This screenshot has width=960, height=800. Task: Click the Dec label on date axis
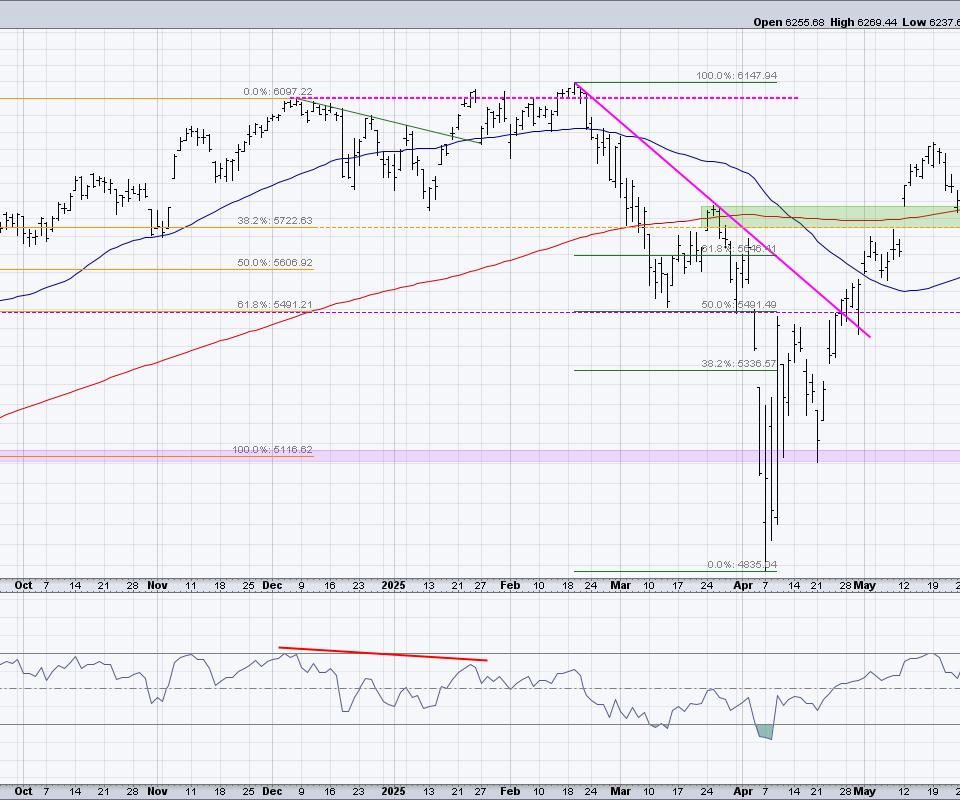tap(272, 585)
